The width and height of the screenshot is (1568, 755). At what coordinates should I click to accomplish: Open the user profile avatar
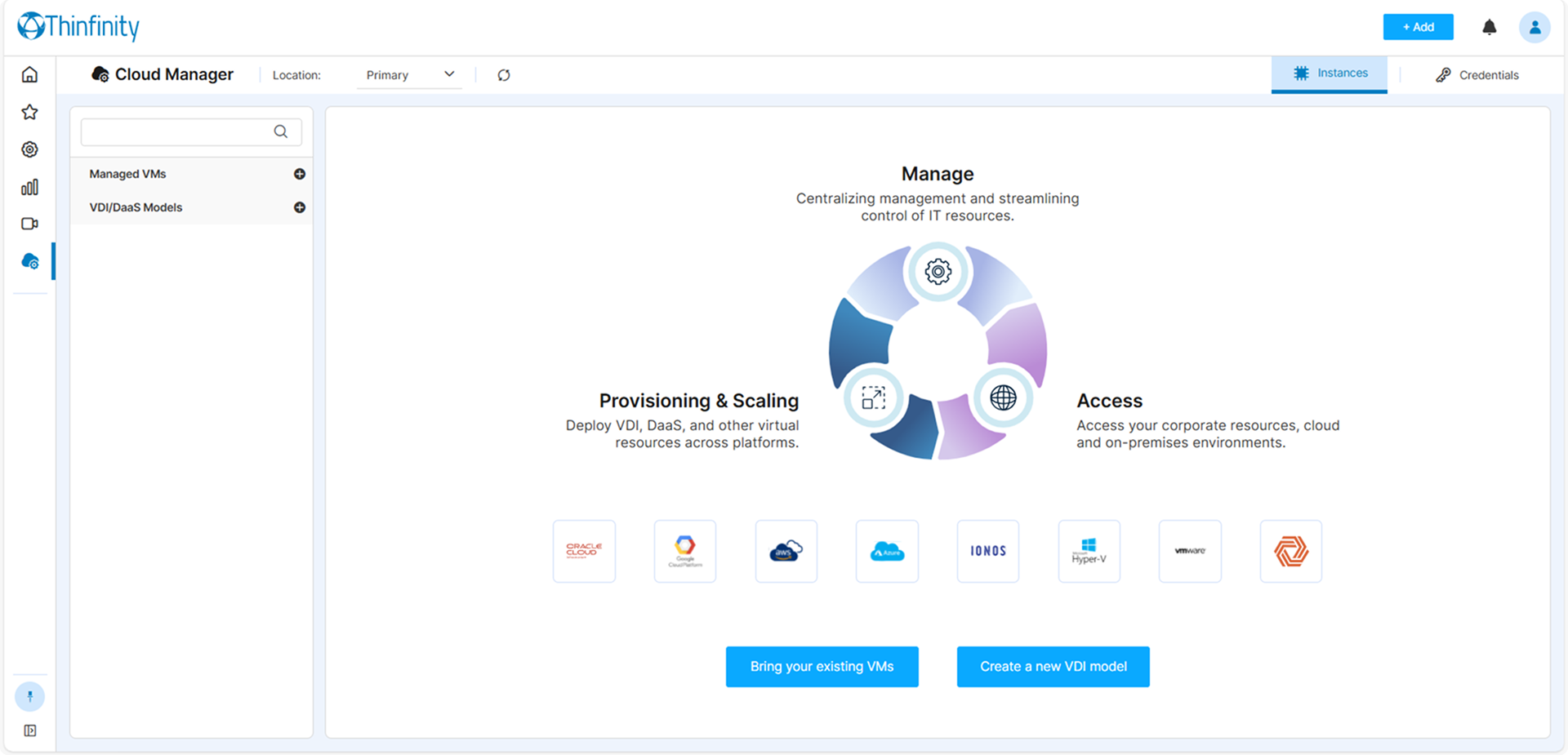pos(1534,27)
